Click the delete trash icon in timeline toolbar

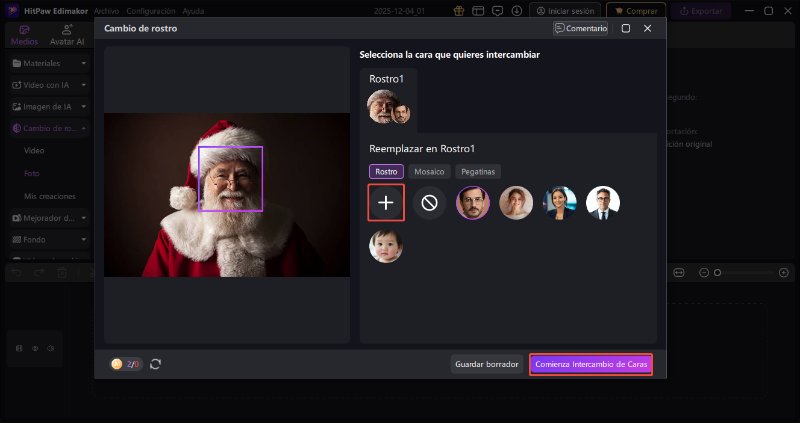62,273
